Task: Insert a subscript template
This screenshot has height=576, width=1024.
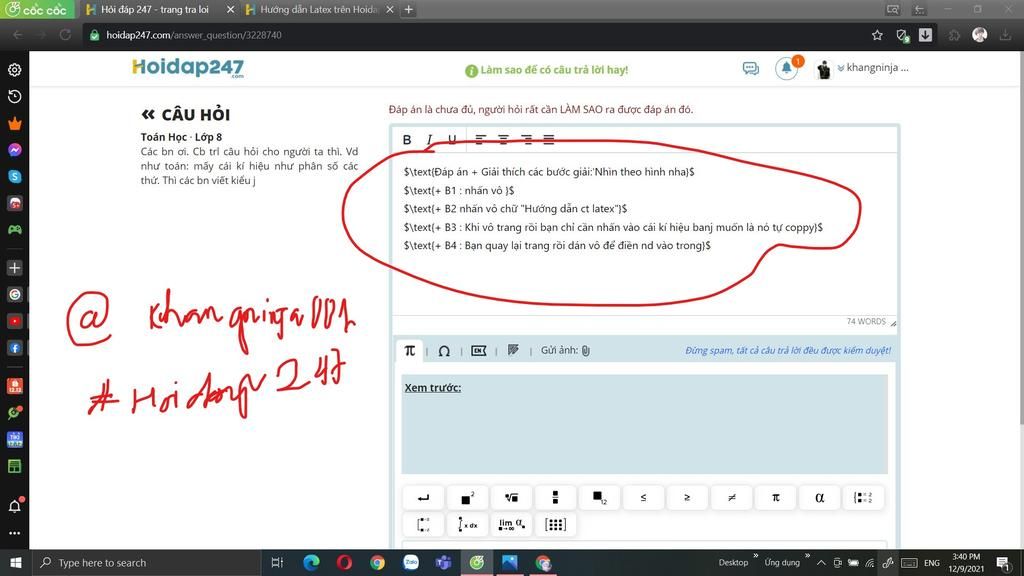Action: [600, 498]
